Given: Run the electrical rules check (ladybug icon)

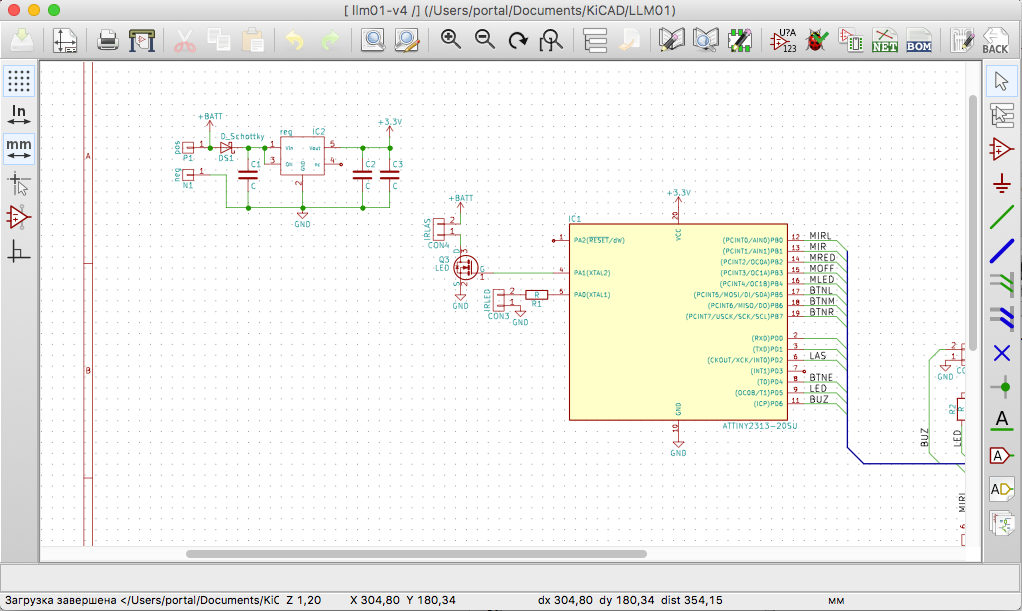Looking at the screenshot, I should click(x=816, y=41).
